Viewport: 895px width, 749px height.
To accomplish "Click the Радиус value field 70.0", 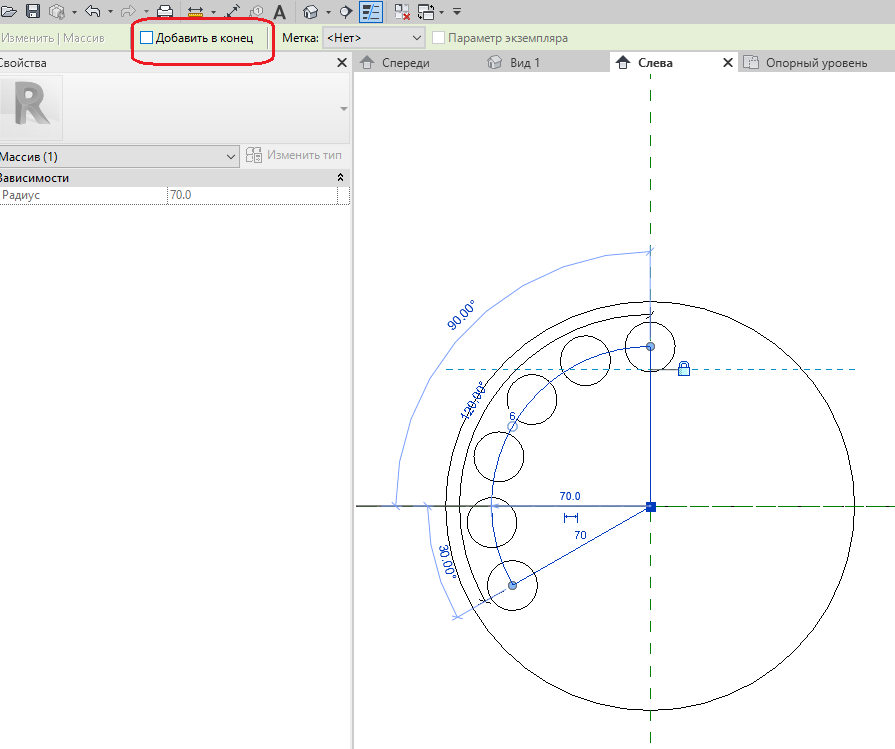I will point(252,195).
